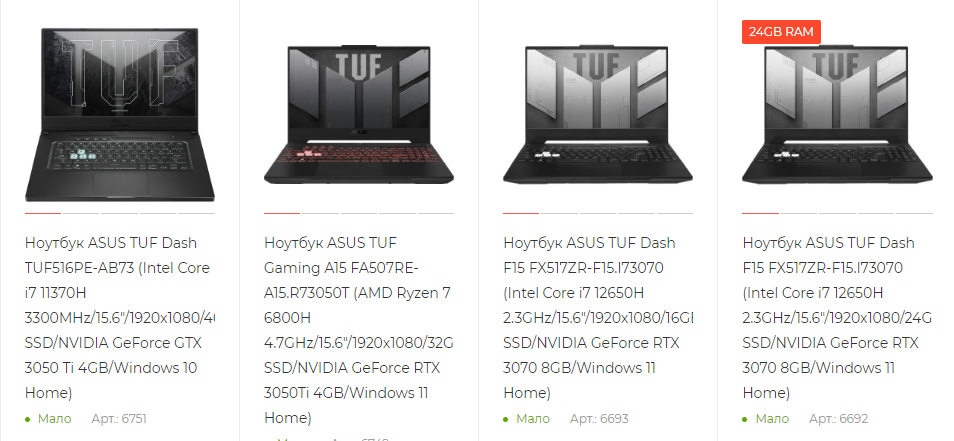Select the second image indicator under the TUF516PE laptop
The height and width of the screenshot is (441, 954).
click(81, 214)
